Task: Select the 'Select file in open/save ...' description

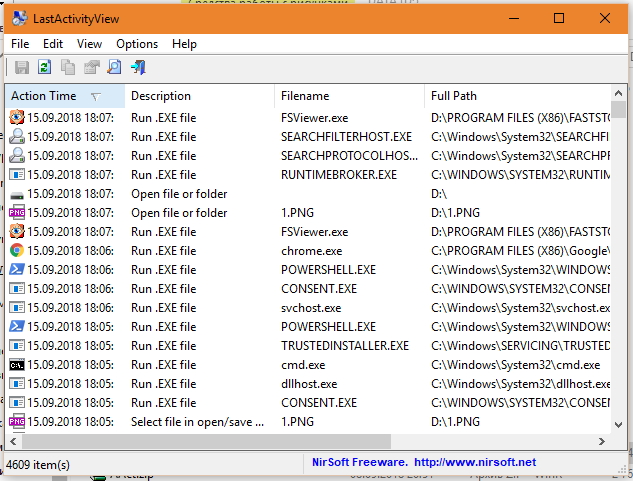Action: pos(197,422)
